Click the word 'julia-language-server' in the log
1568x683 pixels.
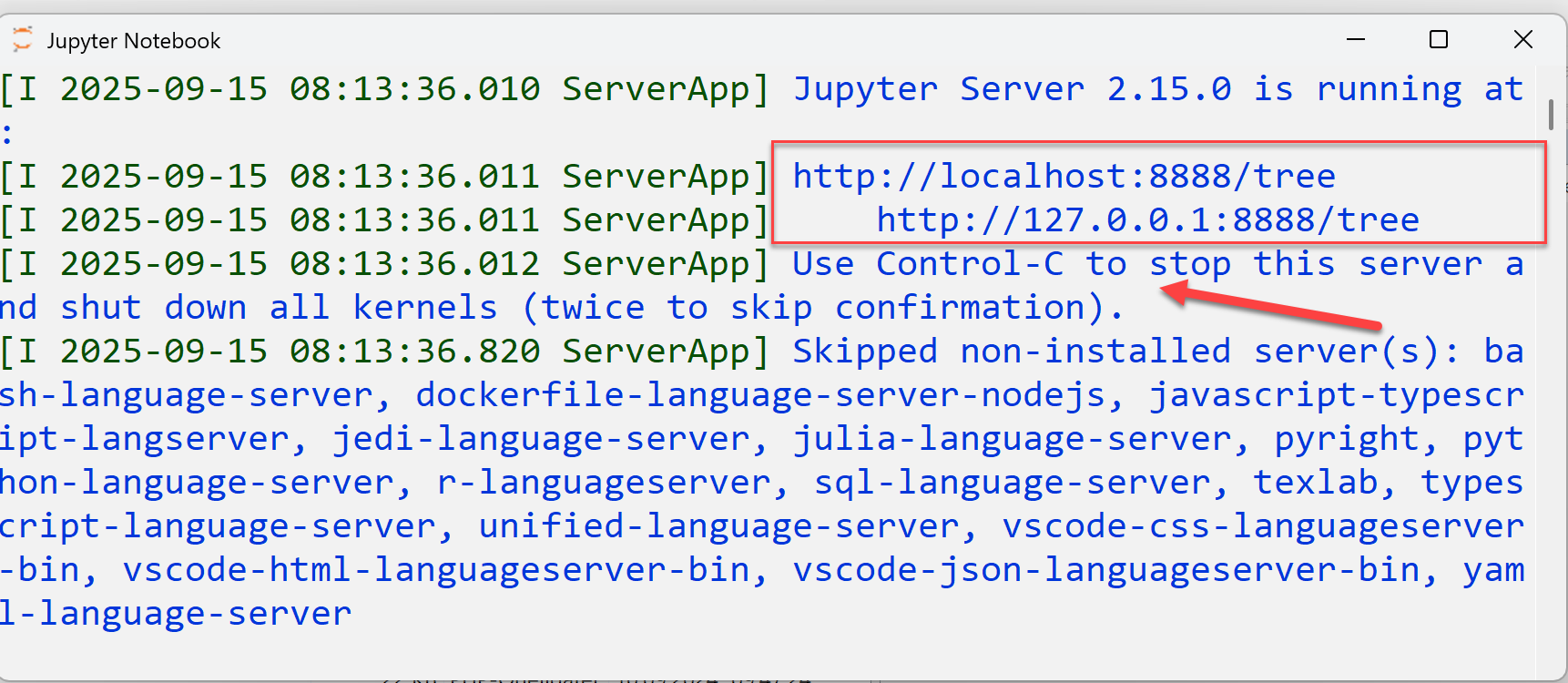point(1012,439)
